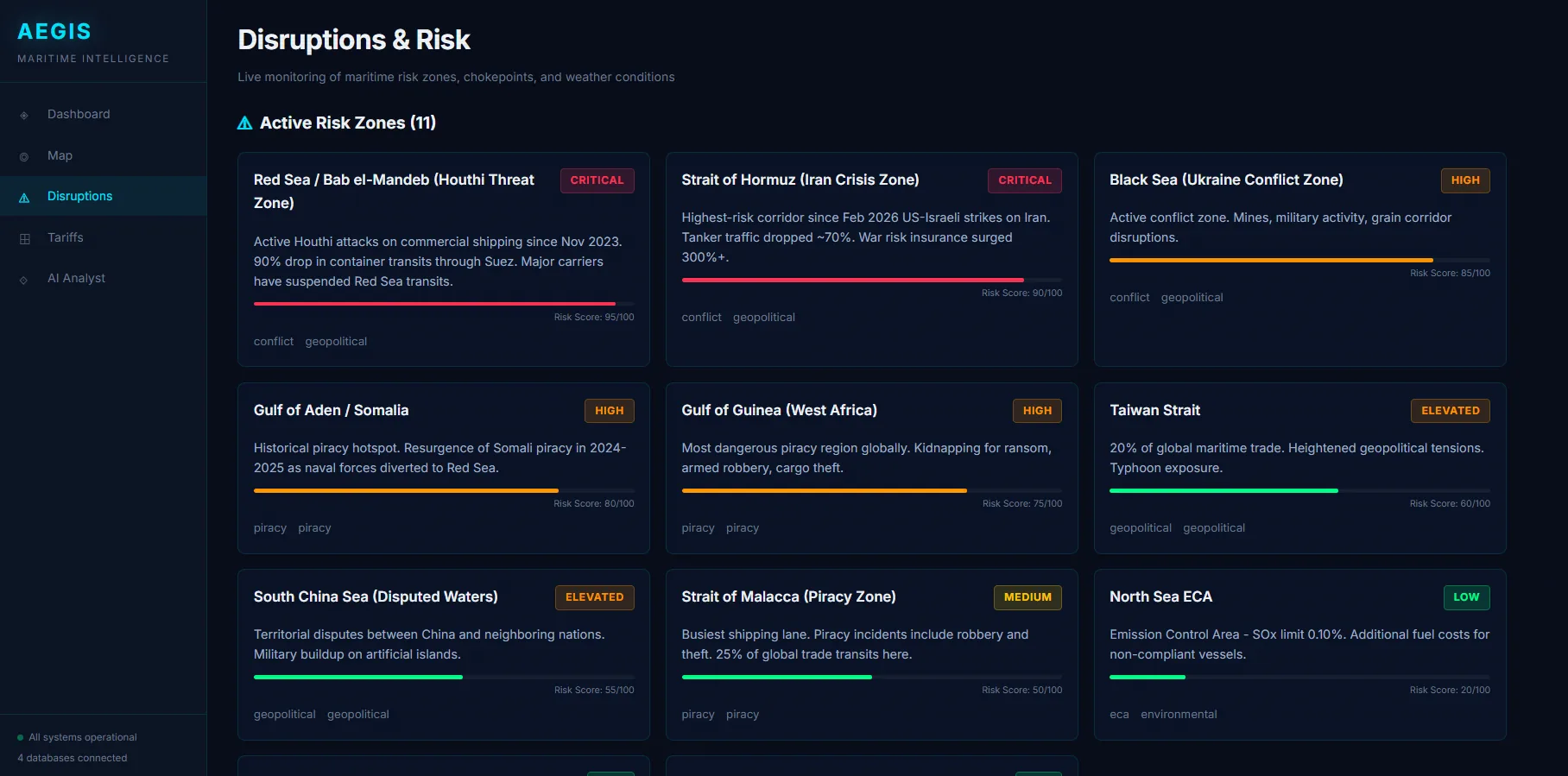The width and height of the screenshot is (1568, 776).
Task: Click the LOW badge on North Sea ECA card
Action: pyautogui.click(x=1466, y=597)
